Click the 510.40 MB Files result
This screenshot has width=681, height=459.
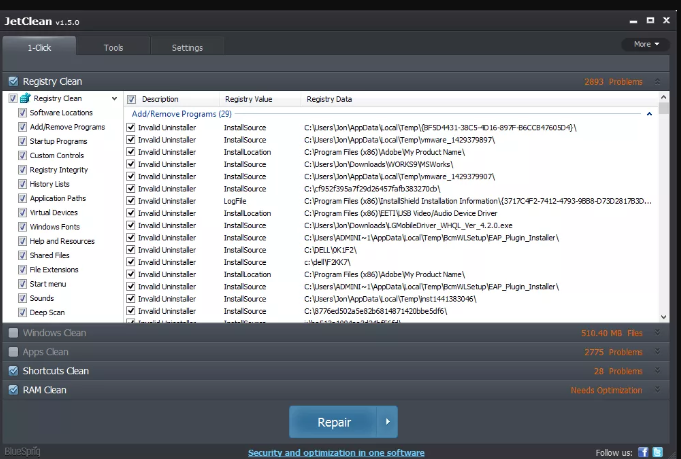[x=612, y=333]
